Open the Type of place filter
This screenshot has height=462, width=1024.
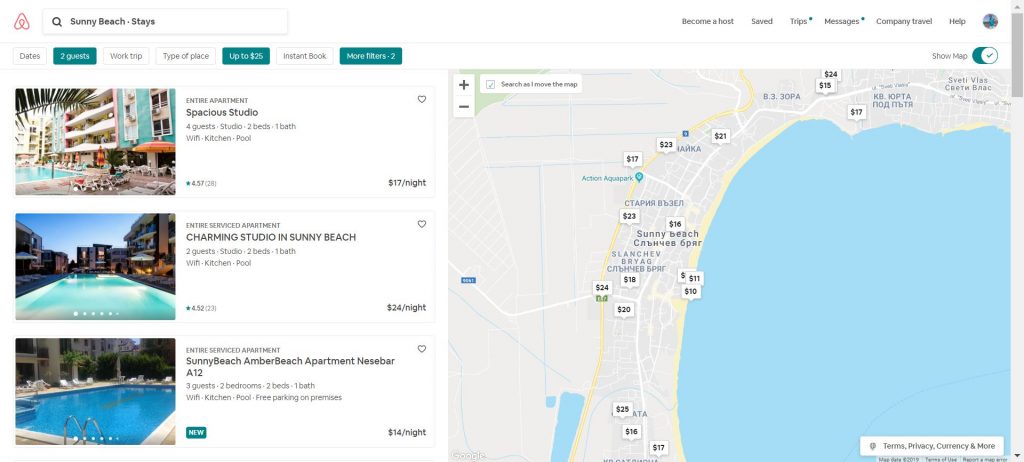click(x=186, y=56)
